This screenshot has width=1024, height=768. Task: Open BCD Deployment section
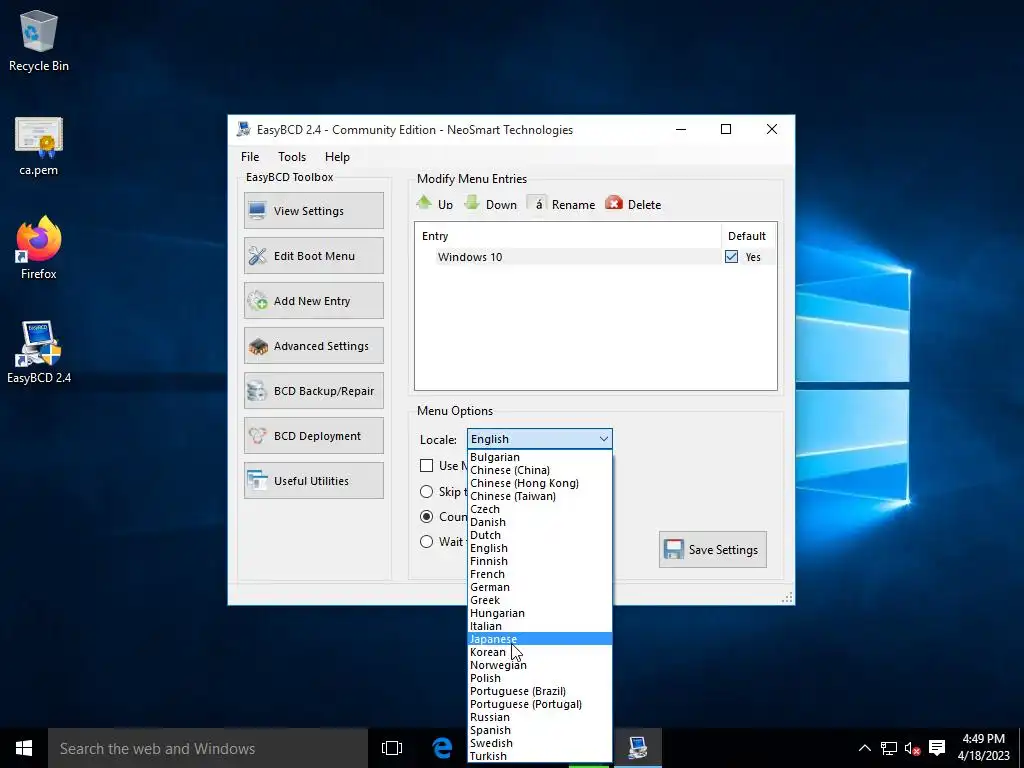coord(313,436)
